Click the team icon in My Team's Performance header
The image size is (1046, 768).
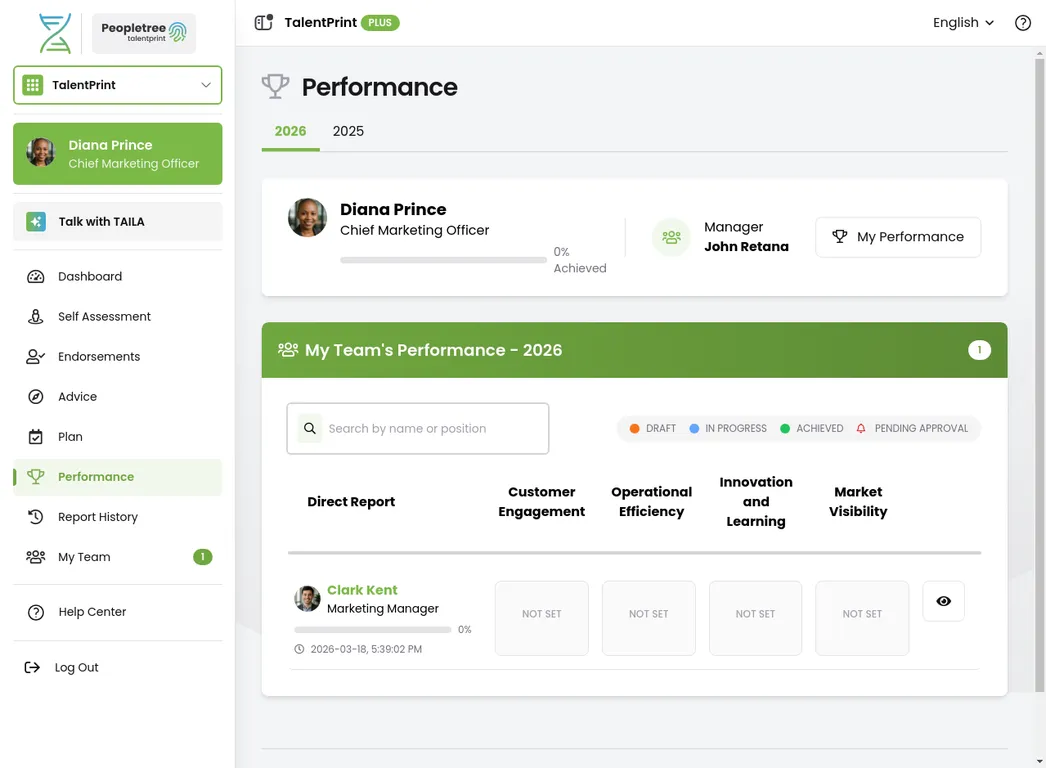point(288,350)
